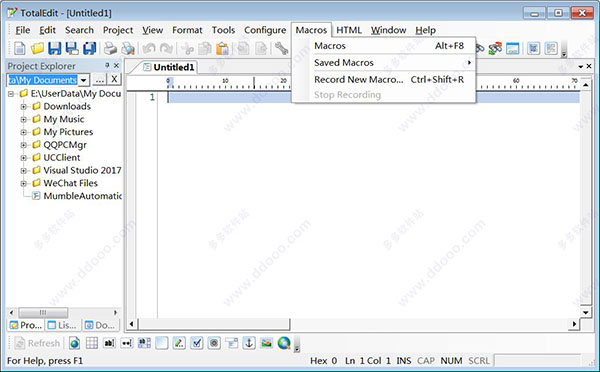
Task: Click the globe page icon in HTML toolbar
Action: point(75,343)
